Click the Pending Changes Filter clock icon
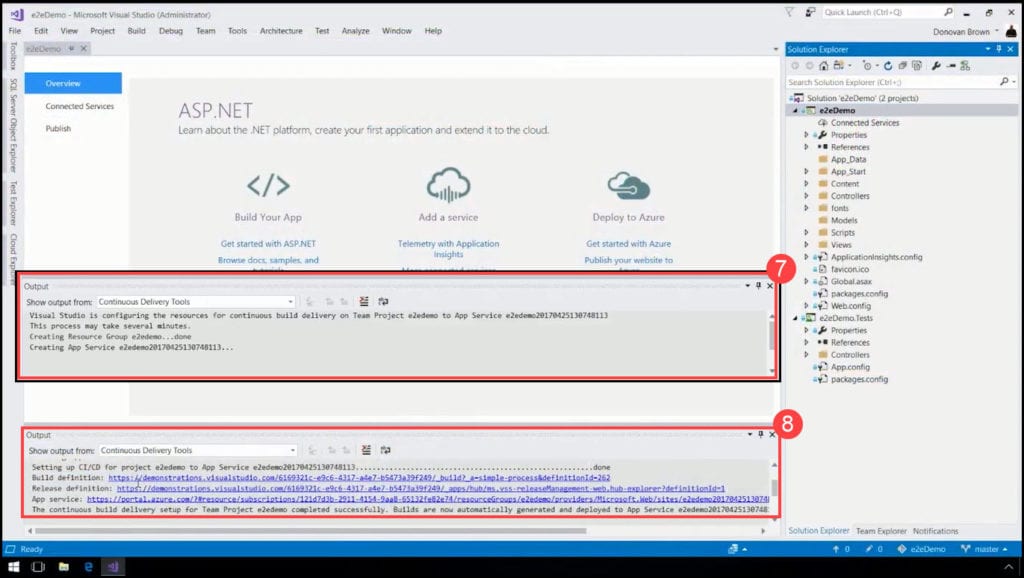Image resolution: width=1024 pixels, height=578 pixels. click(868, 66)
